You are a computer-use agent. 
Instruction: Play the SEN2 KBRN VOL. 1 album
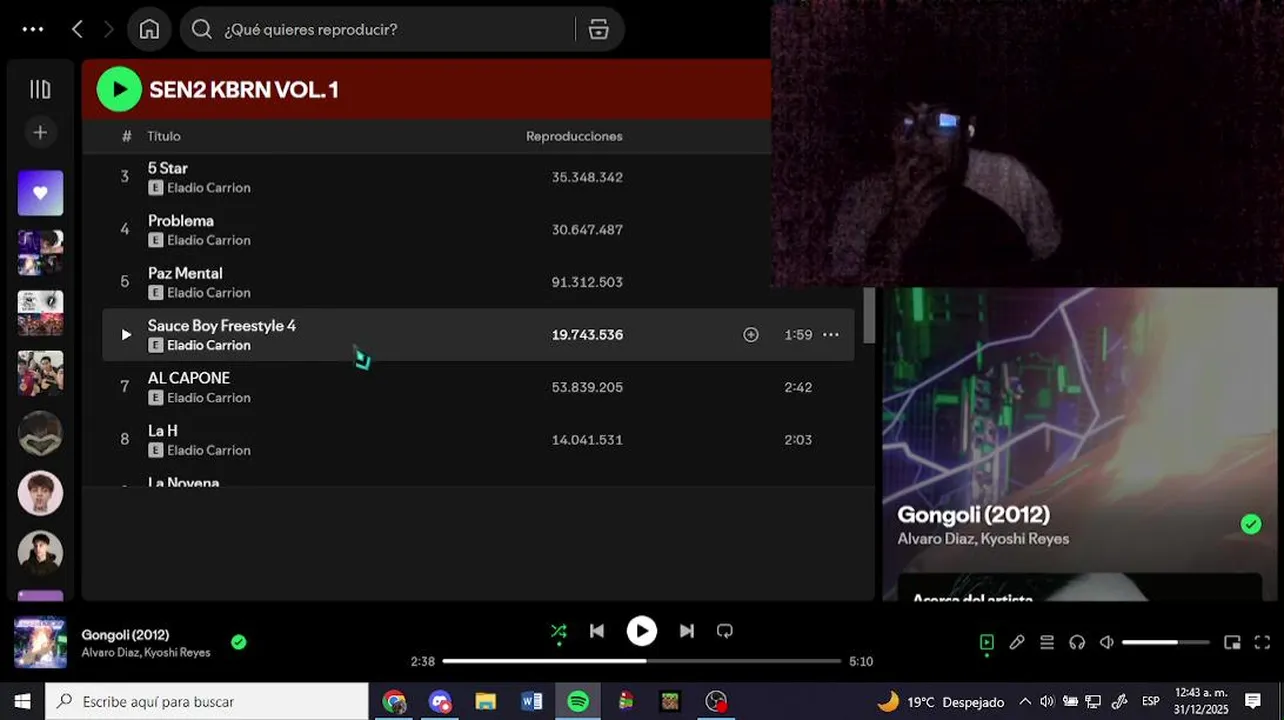(x=119, y=89)
